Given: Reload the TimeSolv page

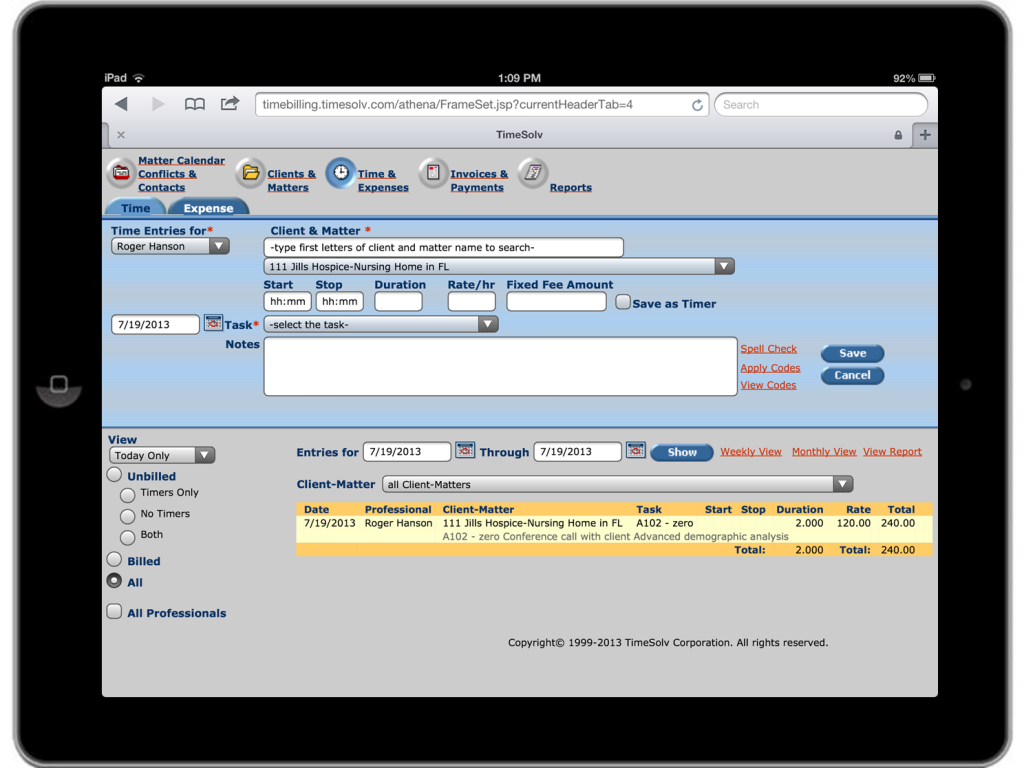Looking at the screenshot, I should pyautogui.click(x=697, y=104).
